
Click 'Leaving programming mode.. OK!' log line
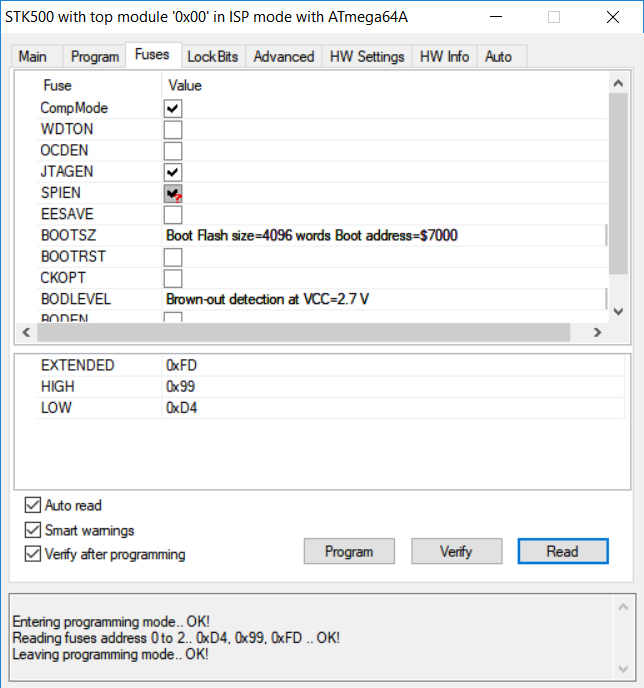click(111, 654)
